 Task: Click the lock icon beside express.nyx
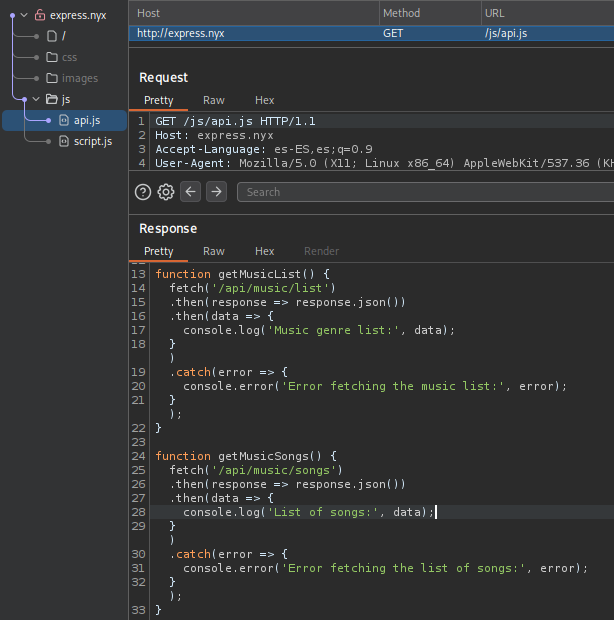pos(40,15)
